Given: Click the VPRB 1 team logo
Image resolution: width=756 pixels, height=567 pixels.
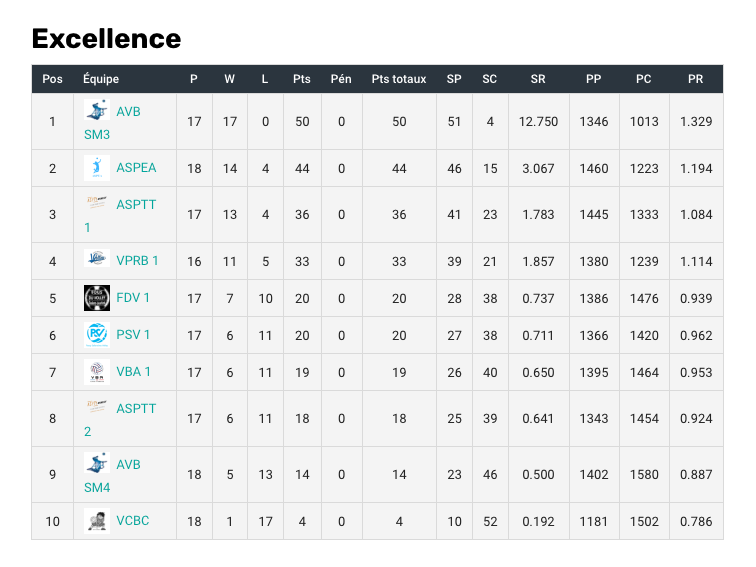Looking at the screenshot, I should coord(97,261).
